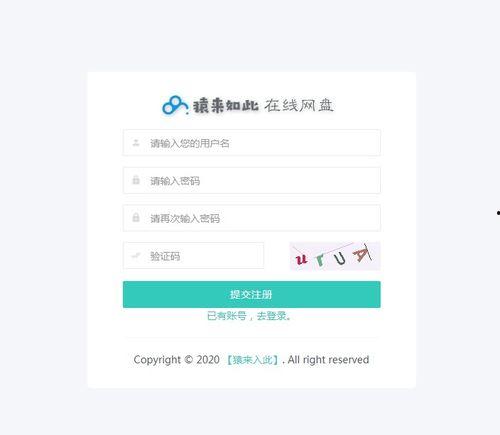Image resolution: width=500 pixels, height=435 pixels.
Task: Focus the 请输入您的用户名 username field
Action: coord(252,143)
